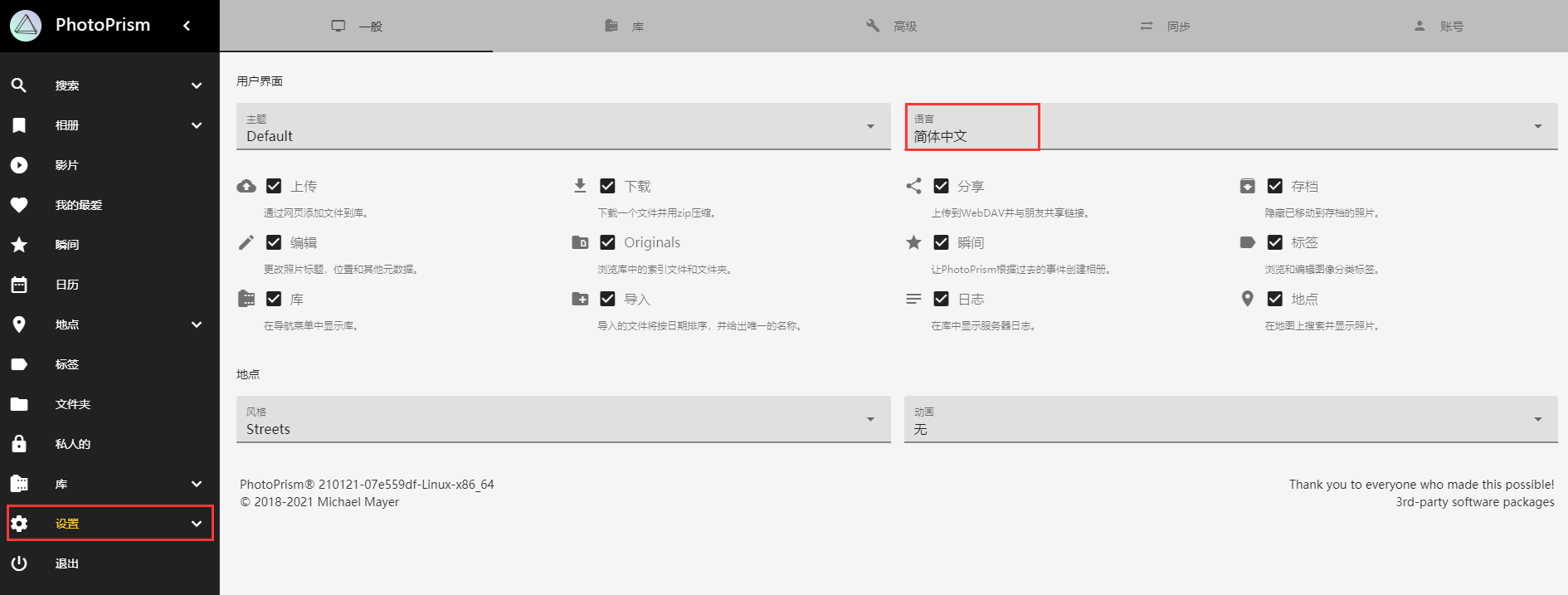The image size is (1568, 595).
Task: Switch to the 账号 account tab
Action: pyautogui.click(x=1438, y=26)
